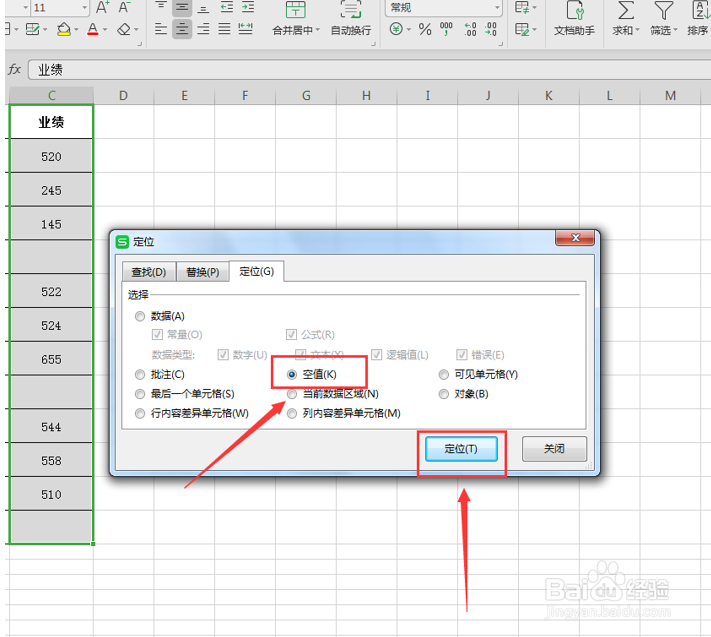Viewport: 711px width, 637px height.
Task: Align text to vertical middle
Action: 182,7
